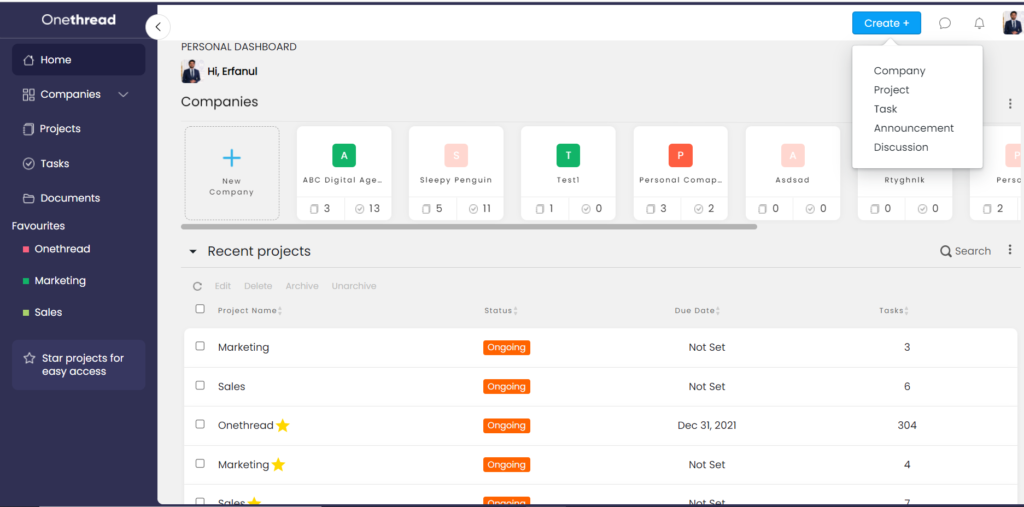Click the refresh icon above the projects table

coord(197,286)
